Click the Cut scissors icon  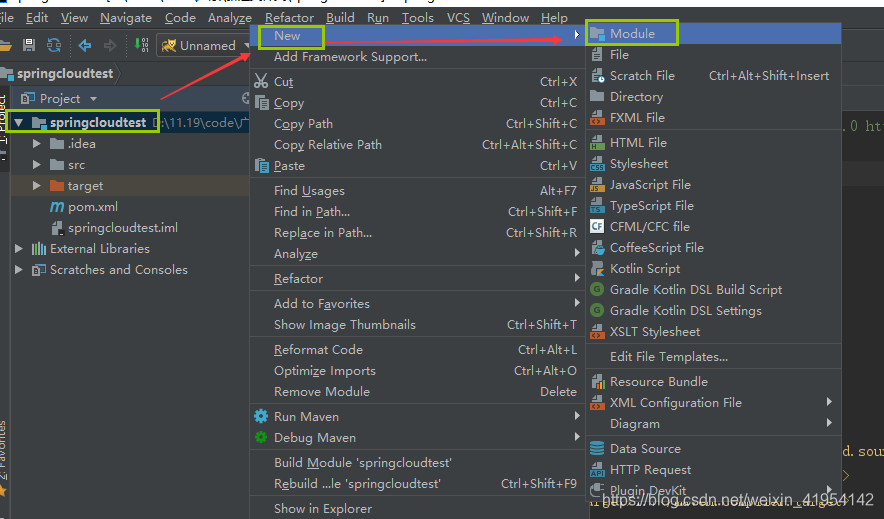click(261, 81)
